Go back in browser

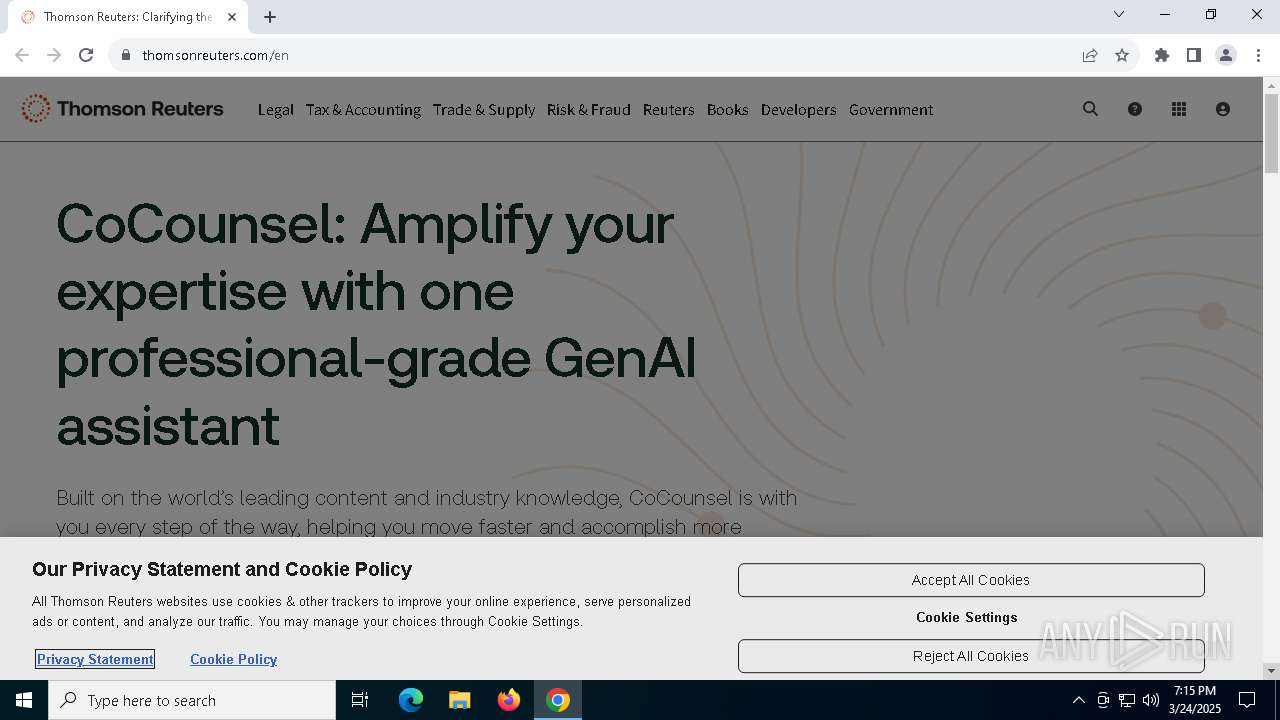(x=22, y=55)
